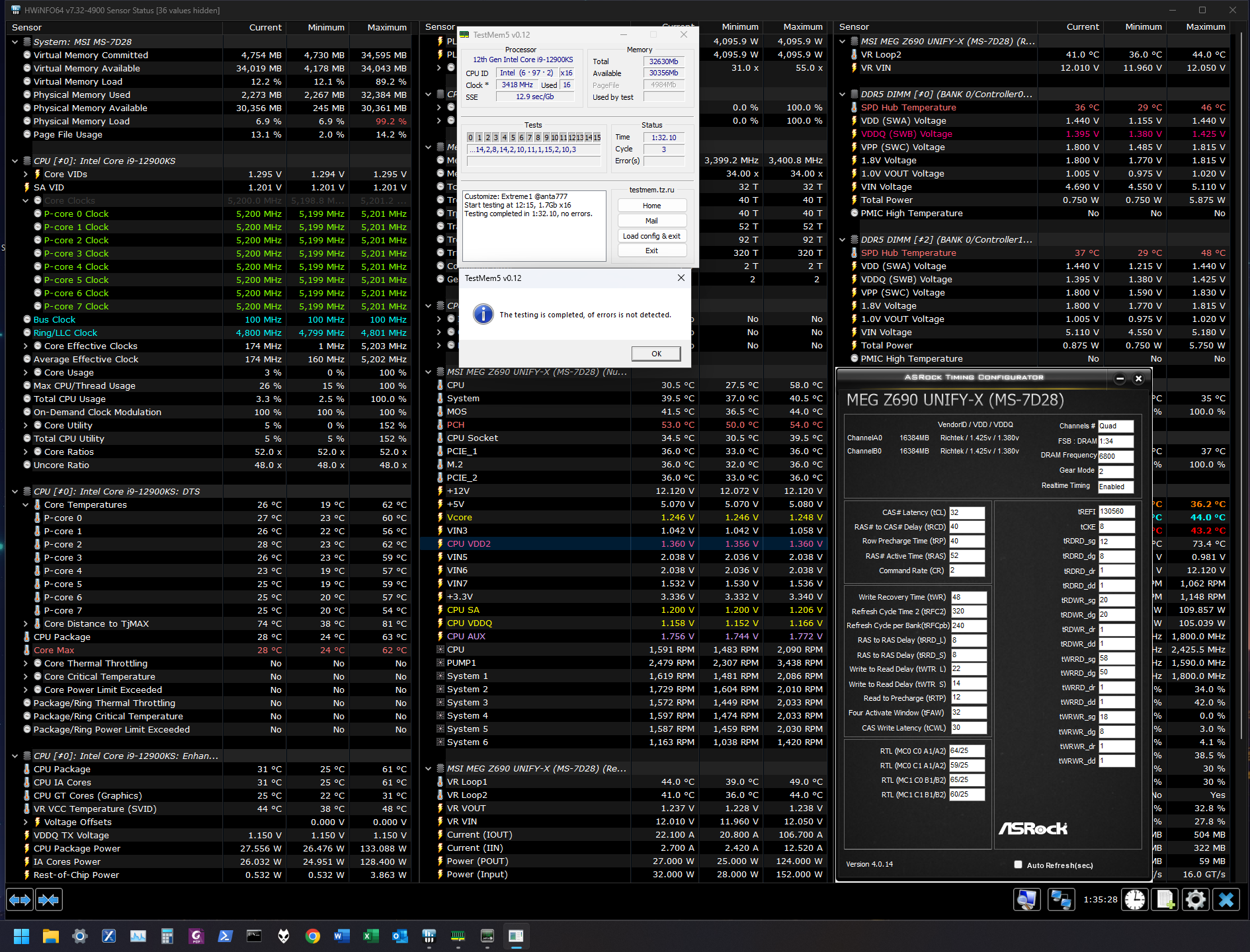Select P-core 0 Clock row

click(x=209, y=214)
